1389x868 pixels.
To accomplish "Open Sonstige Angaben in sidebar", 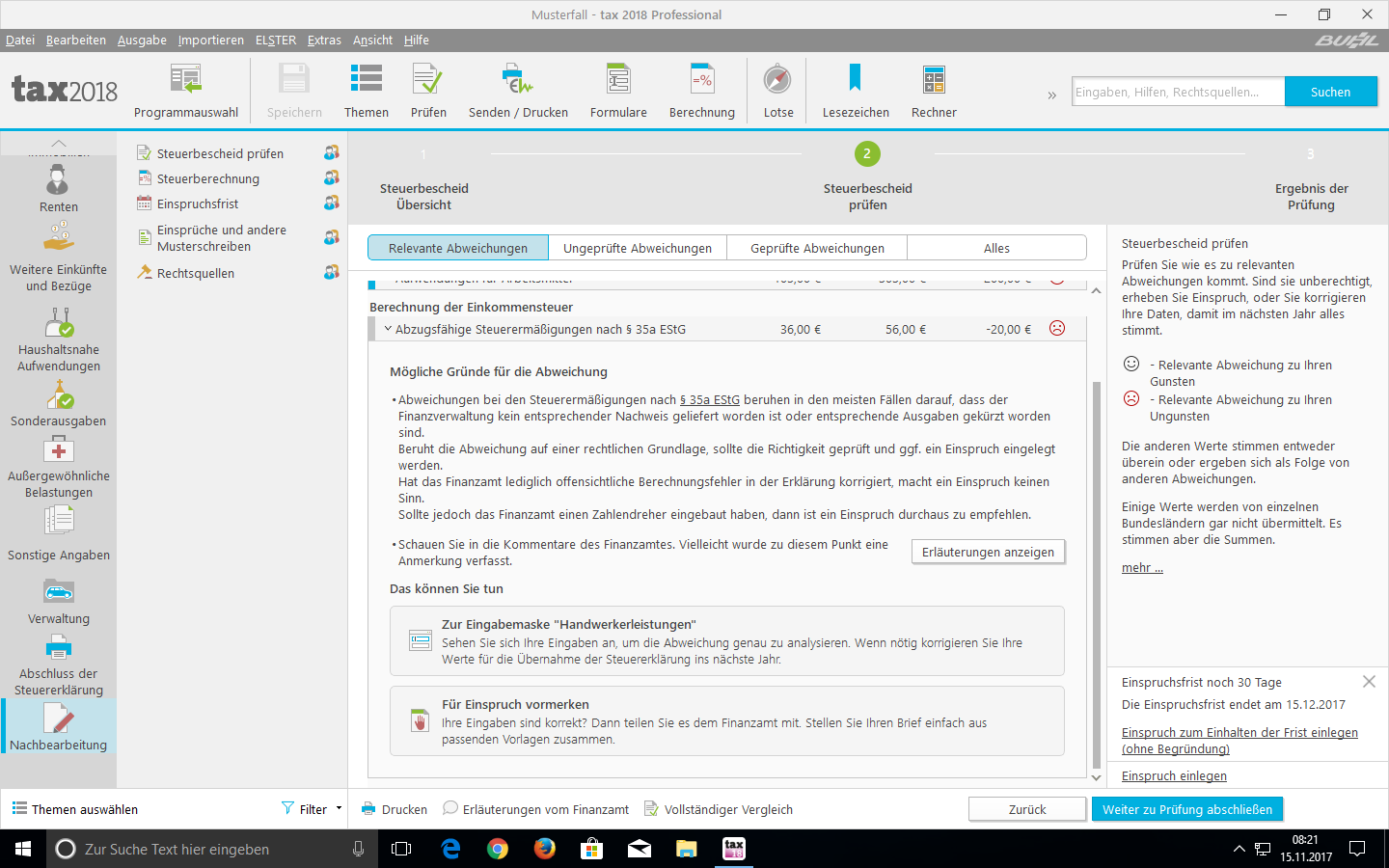I will pyautogui.click(x=59, y=534).
